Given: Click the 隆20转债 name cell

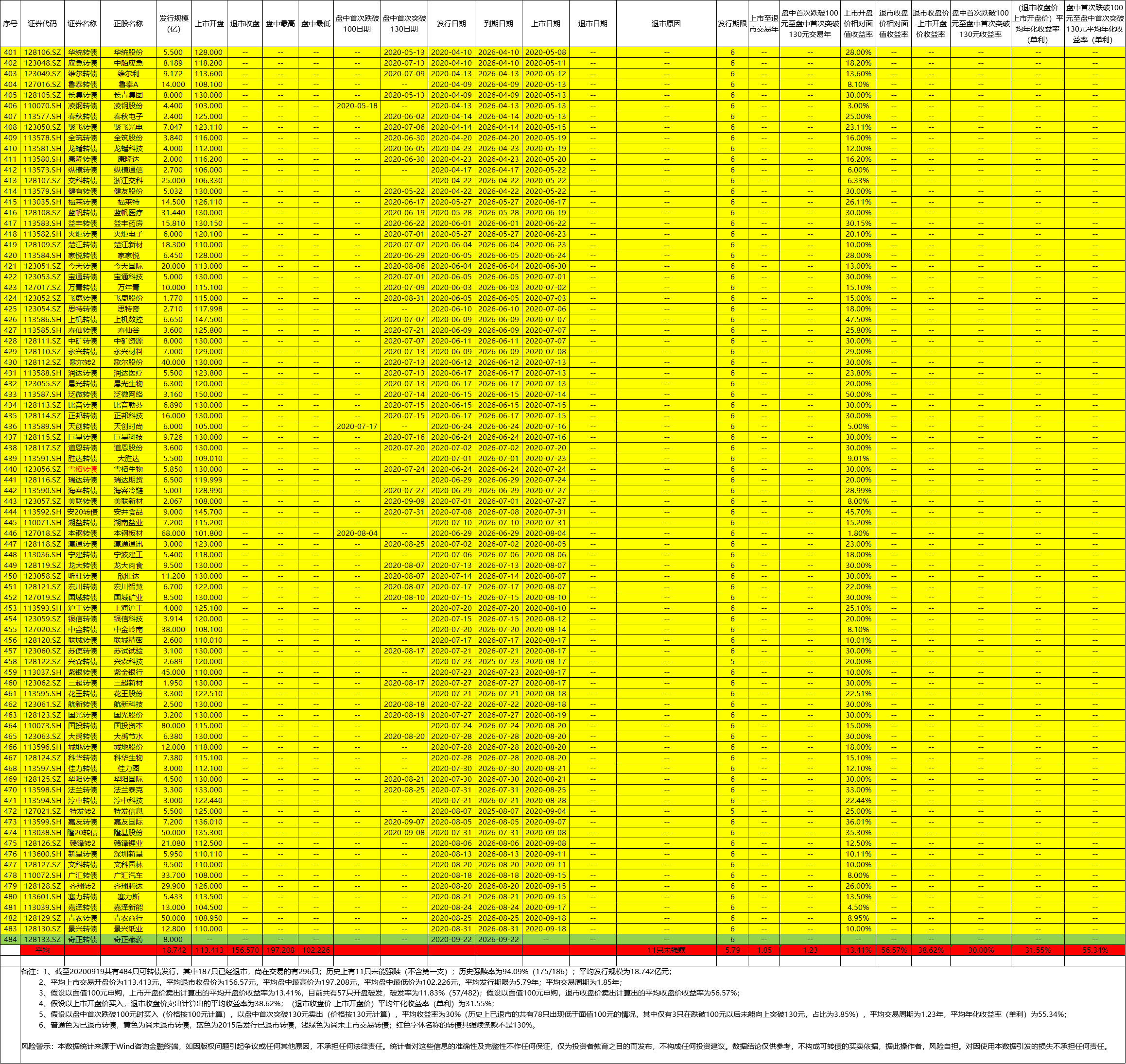Looking at the screenshot, I should [82, 833].
